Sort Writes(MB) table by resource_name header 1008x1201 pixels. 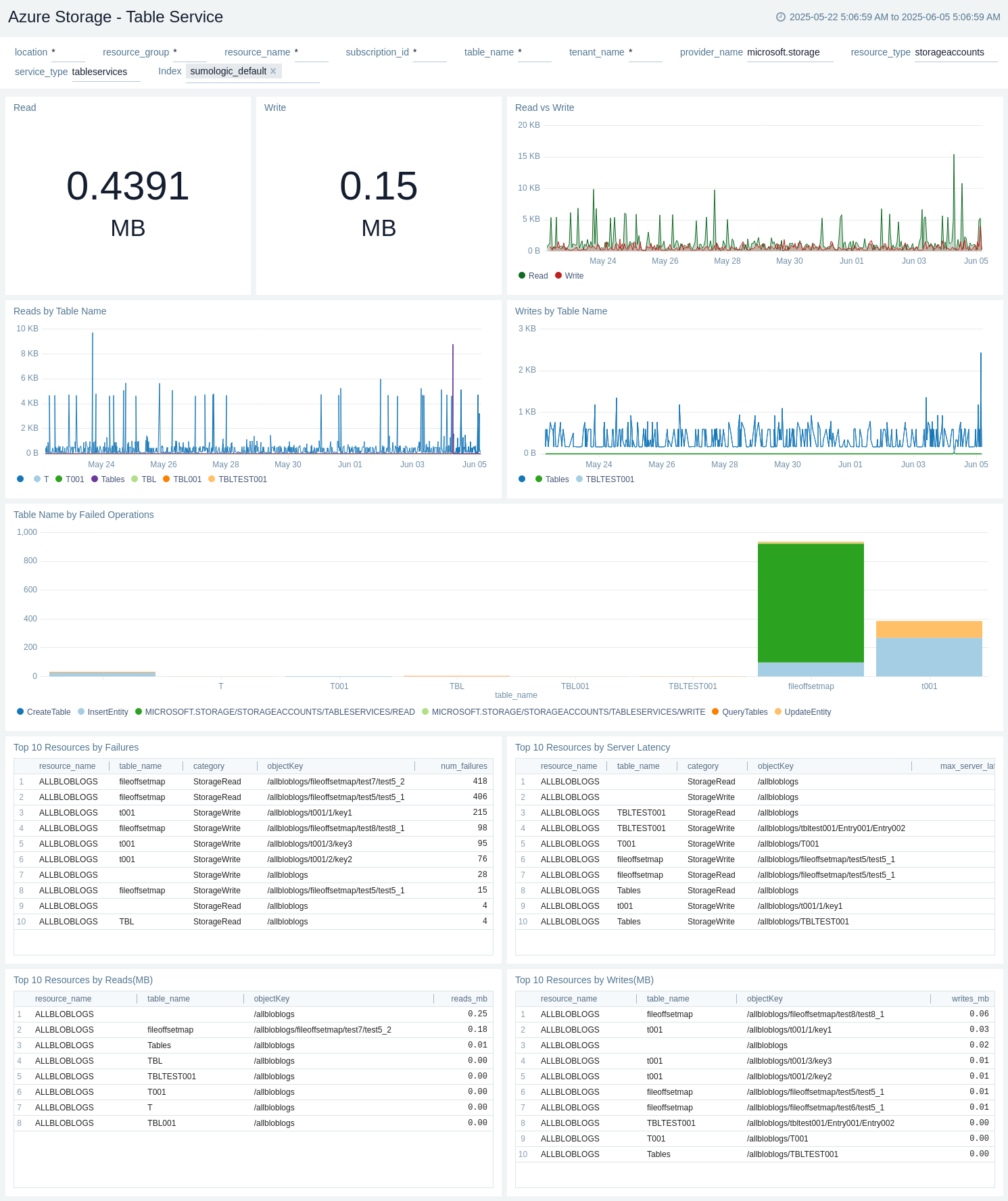tap(569, 999)
